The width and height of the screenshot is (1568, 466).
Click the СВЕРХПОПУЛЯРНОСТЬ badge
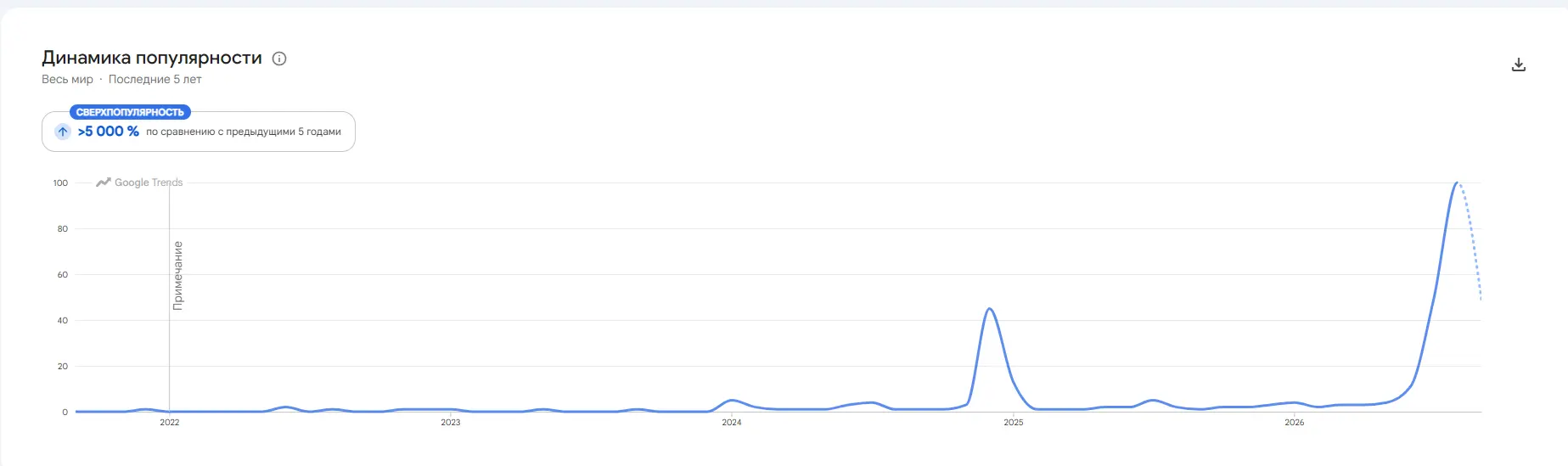click(130, 112)
